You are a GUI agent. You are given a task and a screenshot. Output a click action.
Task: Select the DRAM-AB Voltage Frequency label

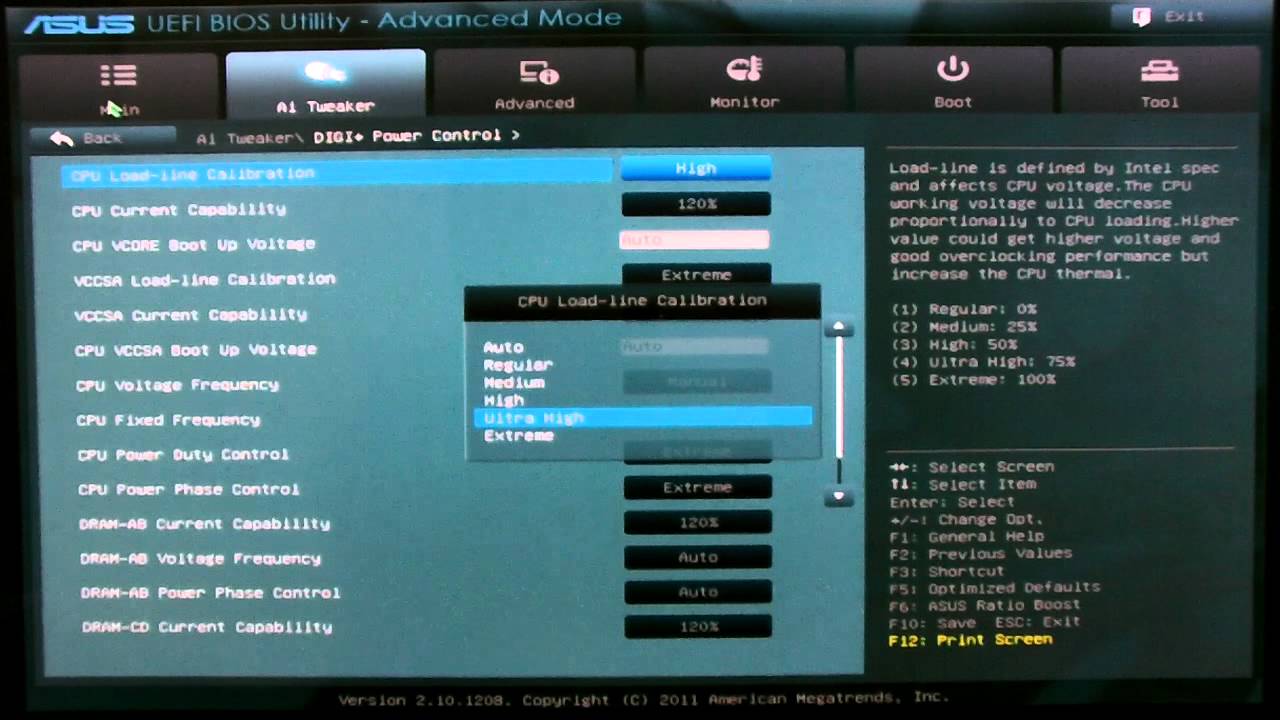201,558
